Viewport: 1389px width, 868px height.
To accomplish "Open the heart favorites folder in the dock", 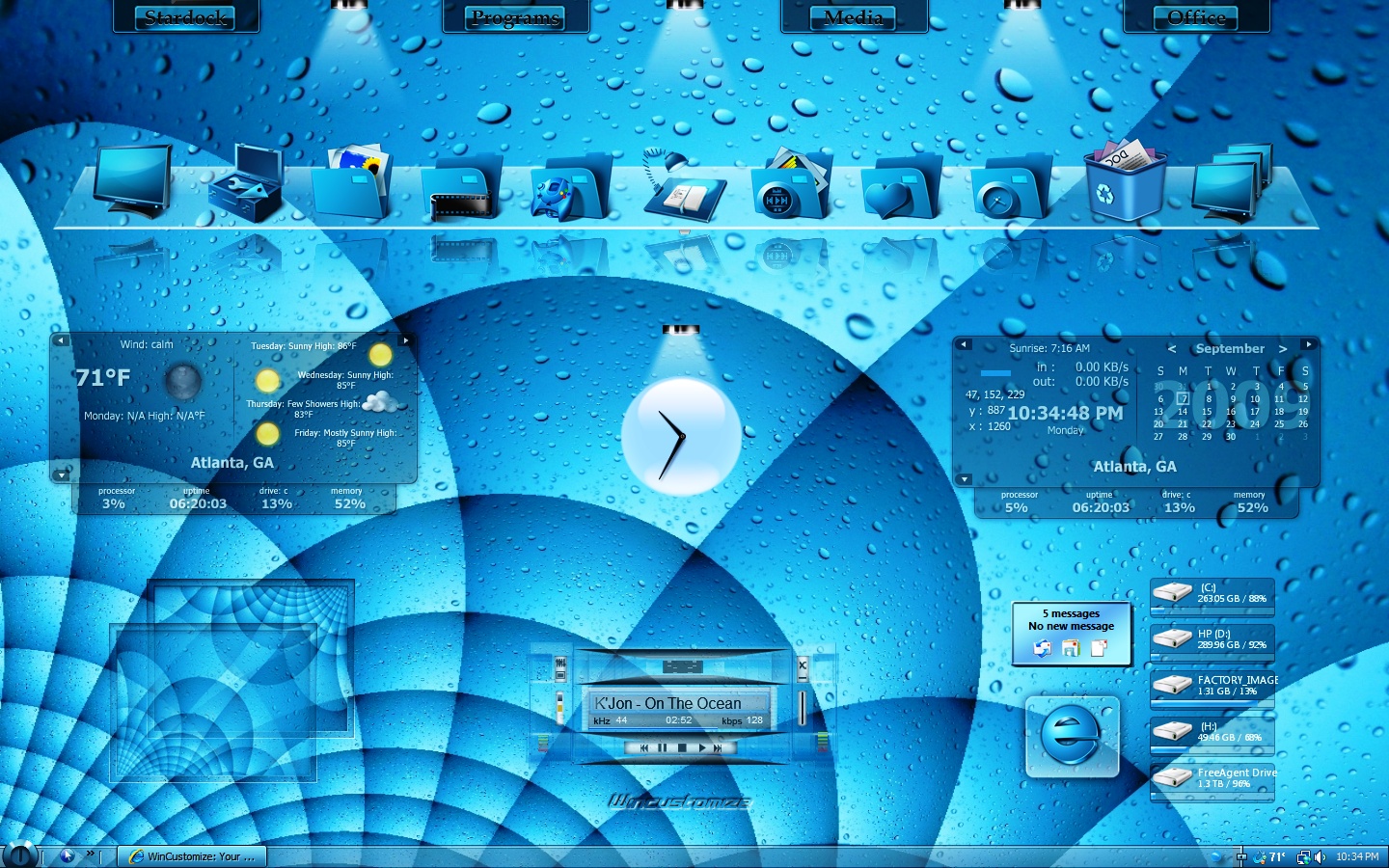I will (x=900, y=186).
